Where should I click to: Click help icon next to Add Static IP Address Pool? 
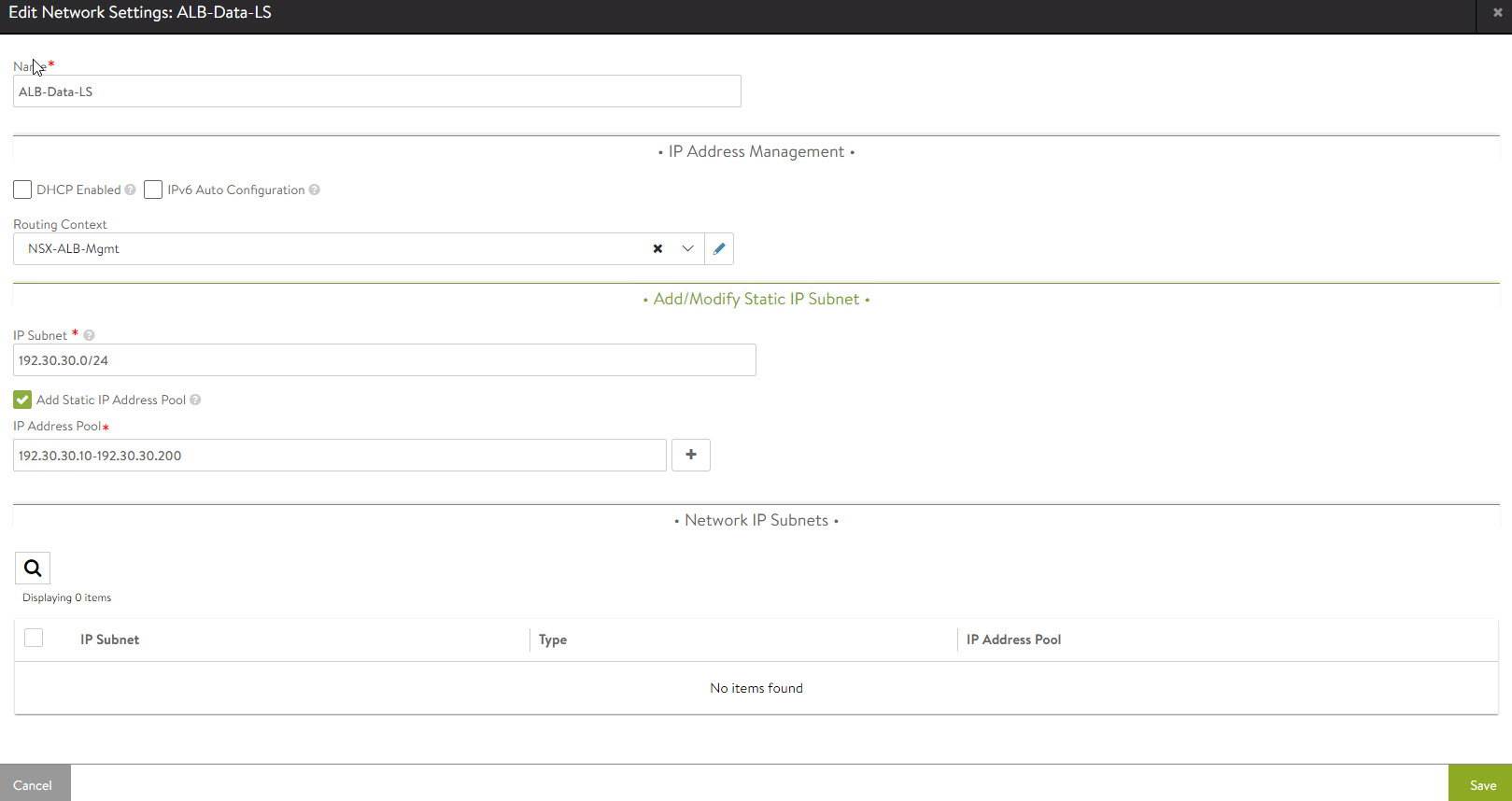(x=195, y=400)
